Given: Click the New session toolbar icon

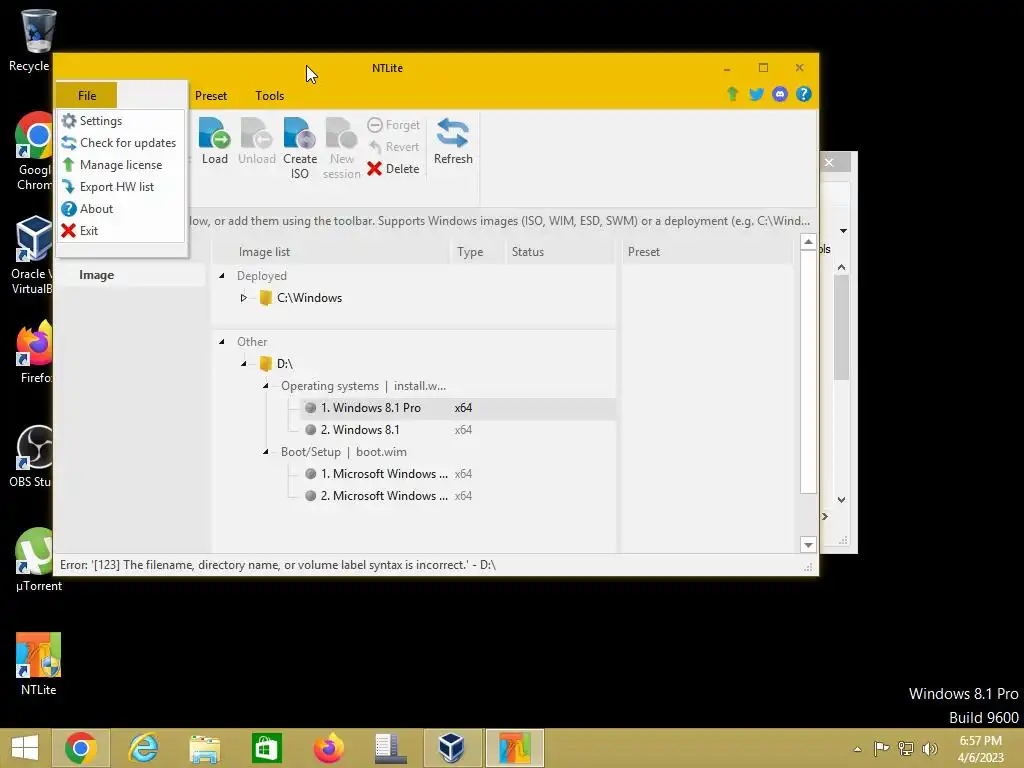Looking at the screenshot, I should 342,148.
